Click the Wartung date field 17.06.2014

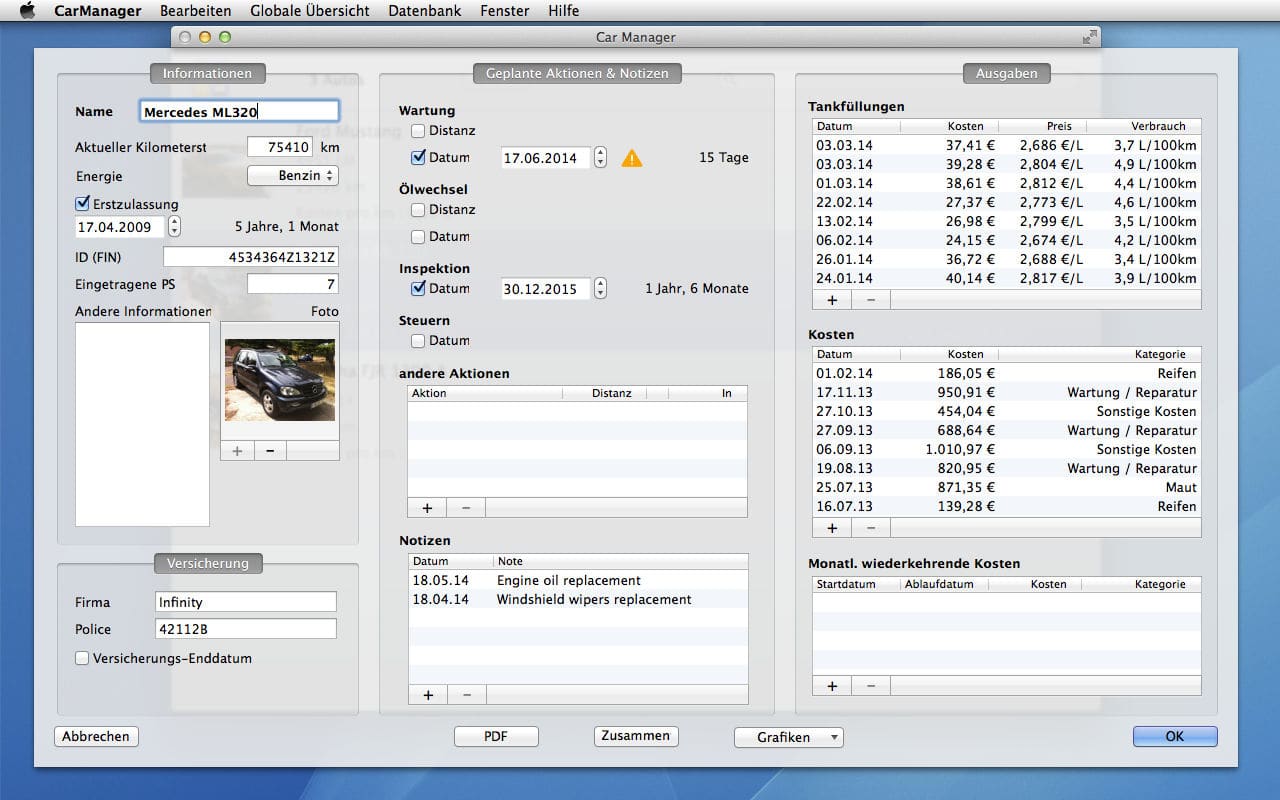546,158
